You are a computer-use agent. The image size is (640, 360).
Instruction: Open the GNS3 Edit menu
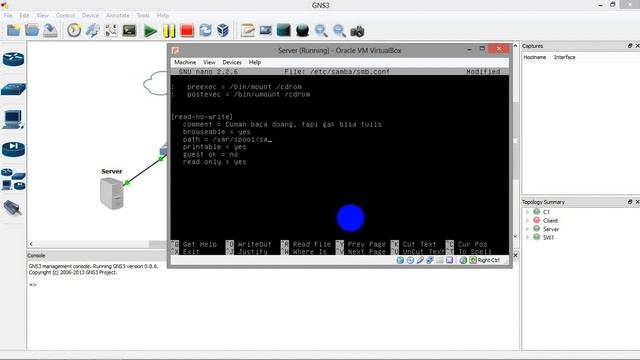(x=24, y=15)
